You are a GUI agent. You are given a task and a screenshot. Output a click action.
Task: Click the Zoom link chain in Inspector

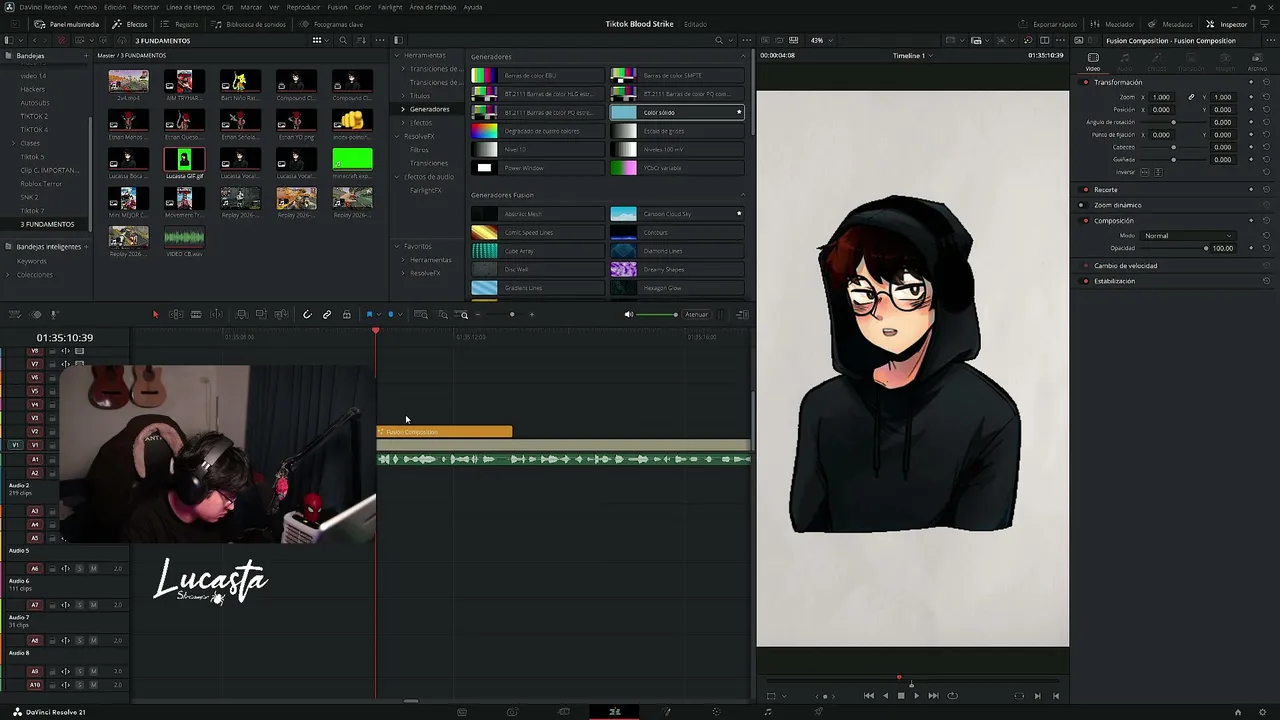[x=1191, y=97]
